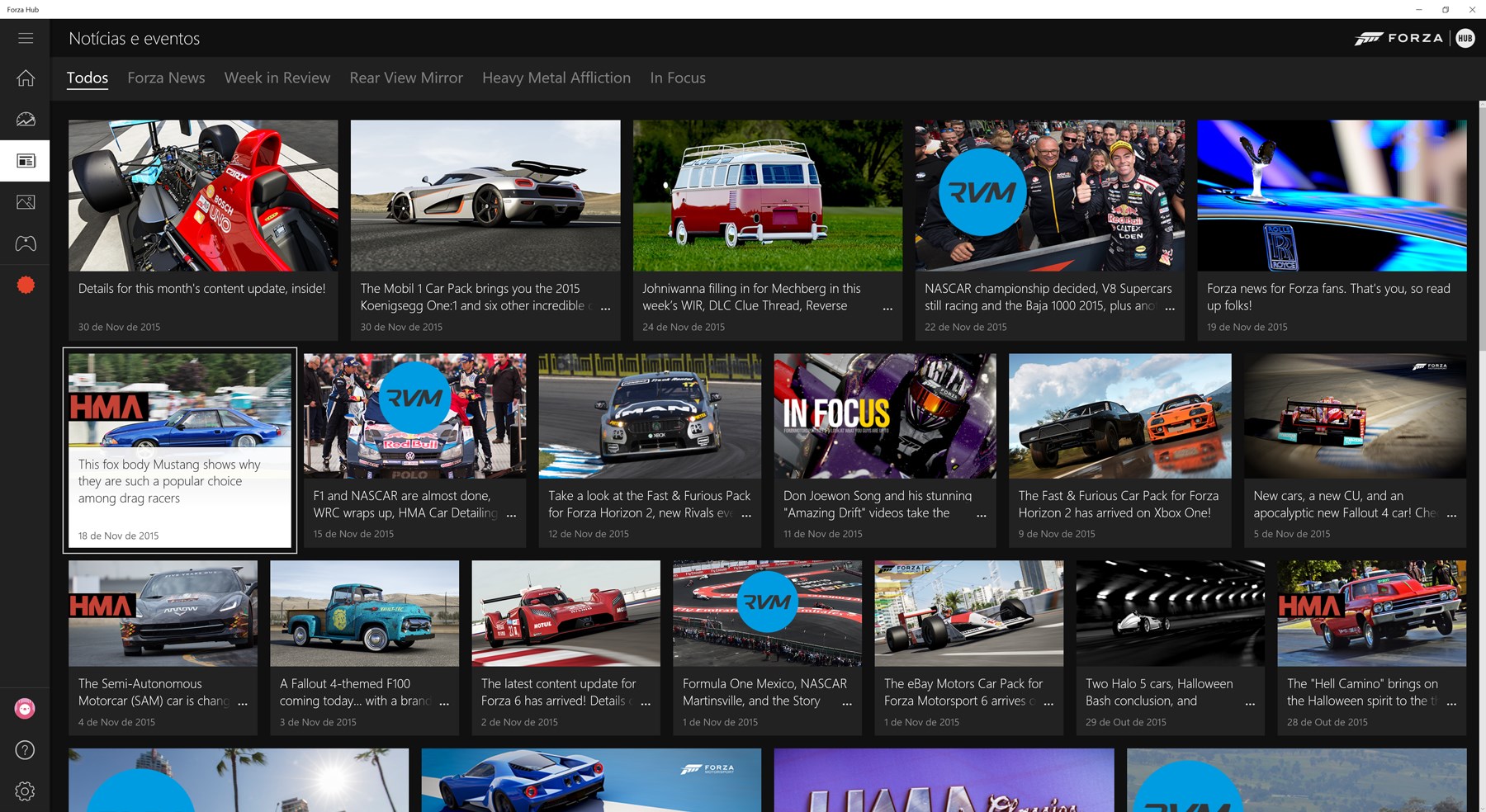
Task: Open the Fast & Furious Supra thumbnail
Action: [1120, 416]
